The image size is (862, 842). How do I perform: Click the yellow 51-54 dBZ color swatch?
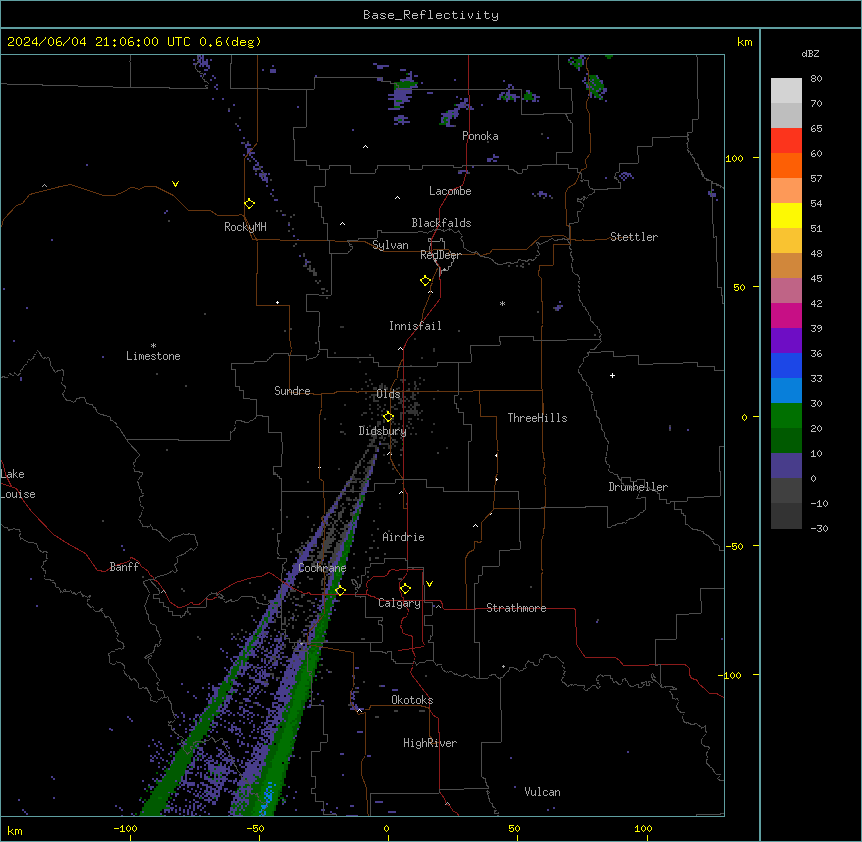point(786,215)
